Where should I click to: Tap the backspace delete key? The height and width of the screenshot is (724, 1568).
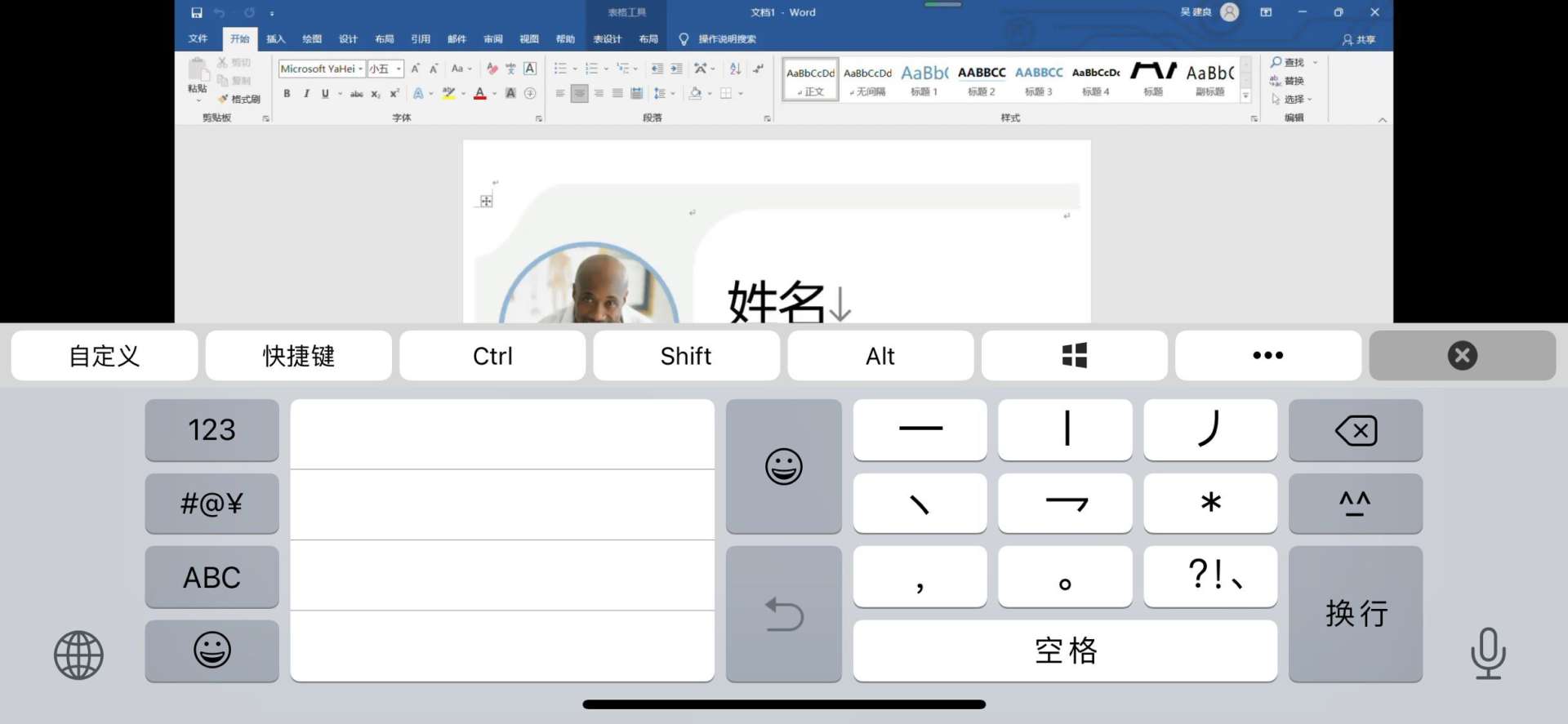[x=1356, y=430]
